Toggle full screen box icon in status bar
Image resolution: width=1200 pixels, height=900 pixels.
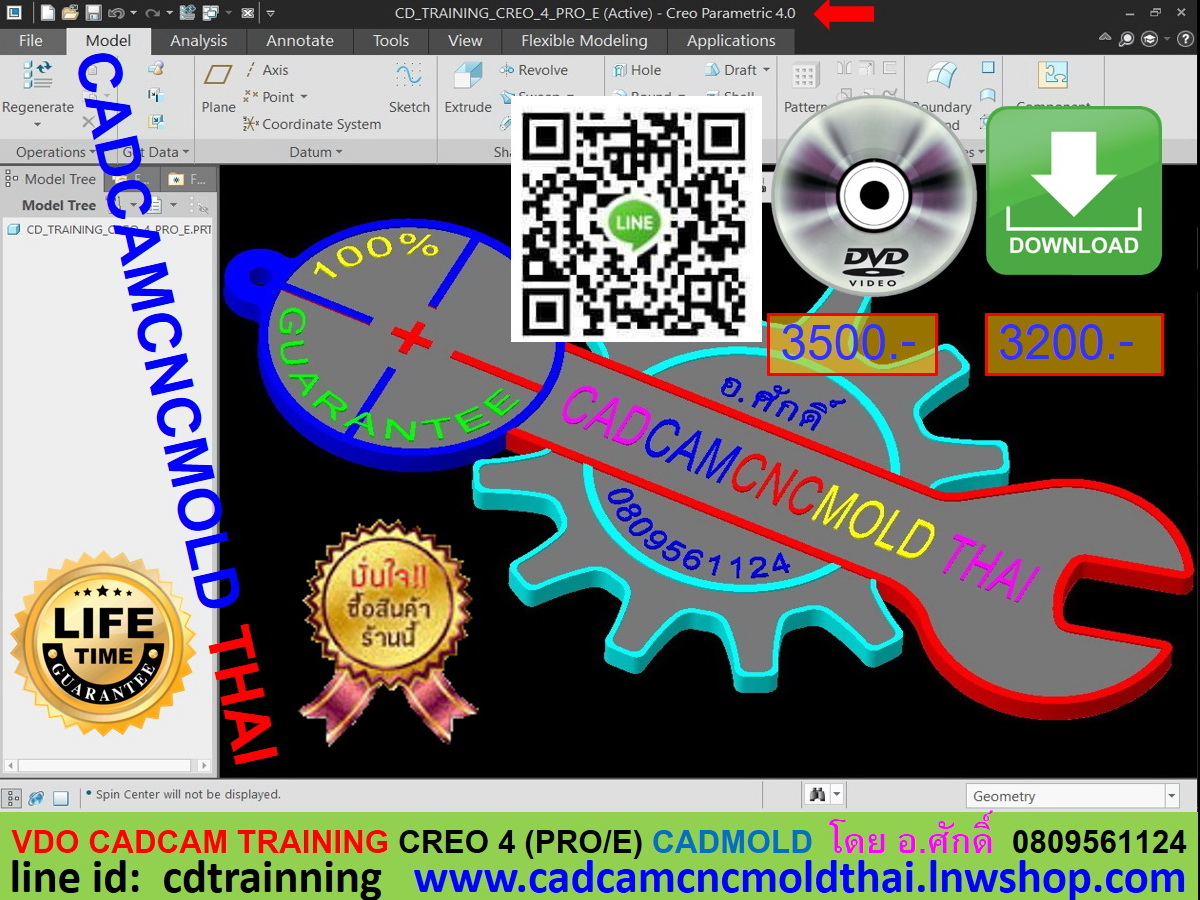[x=61, y=798]
